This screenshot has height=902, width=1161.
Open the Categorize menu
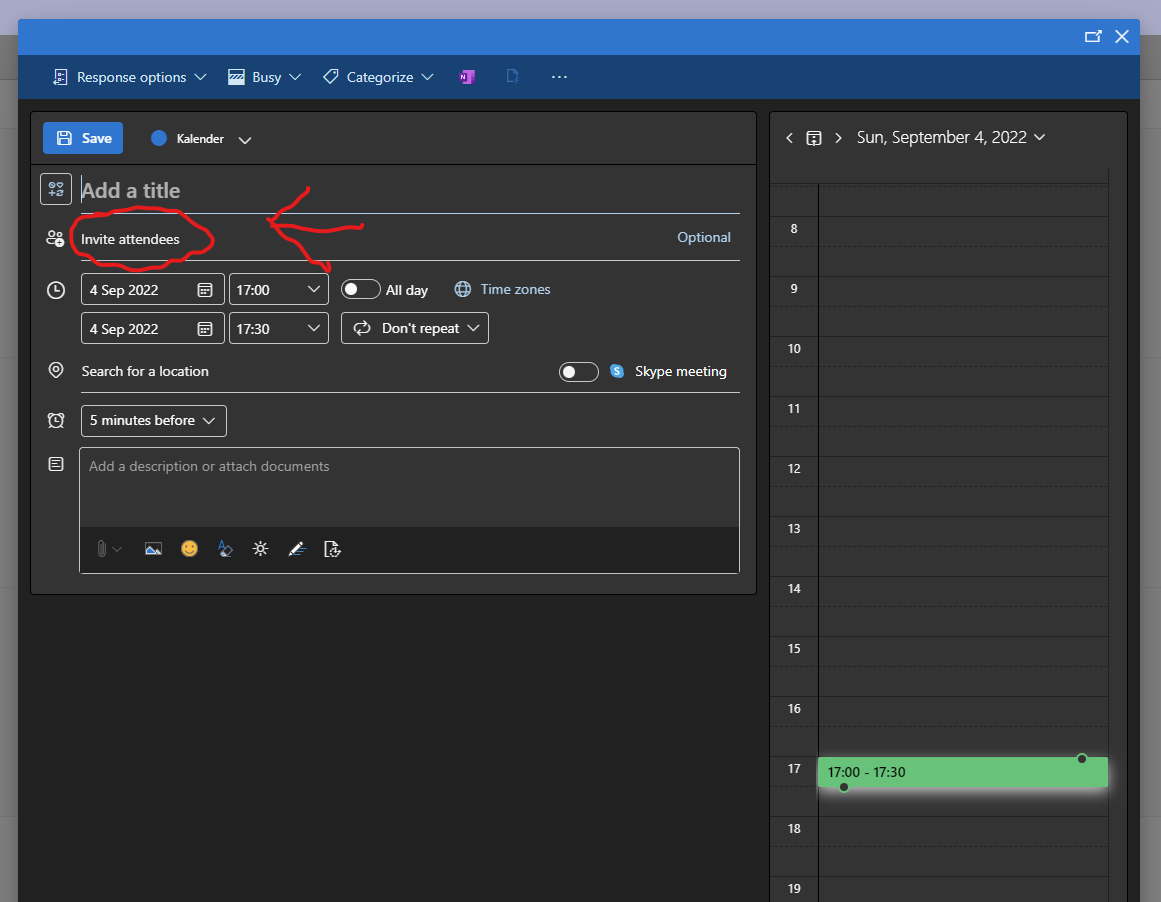pyautogui.click(x=378, y=77)
